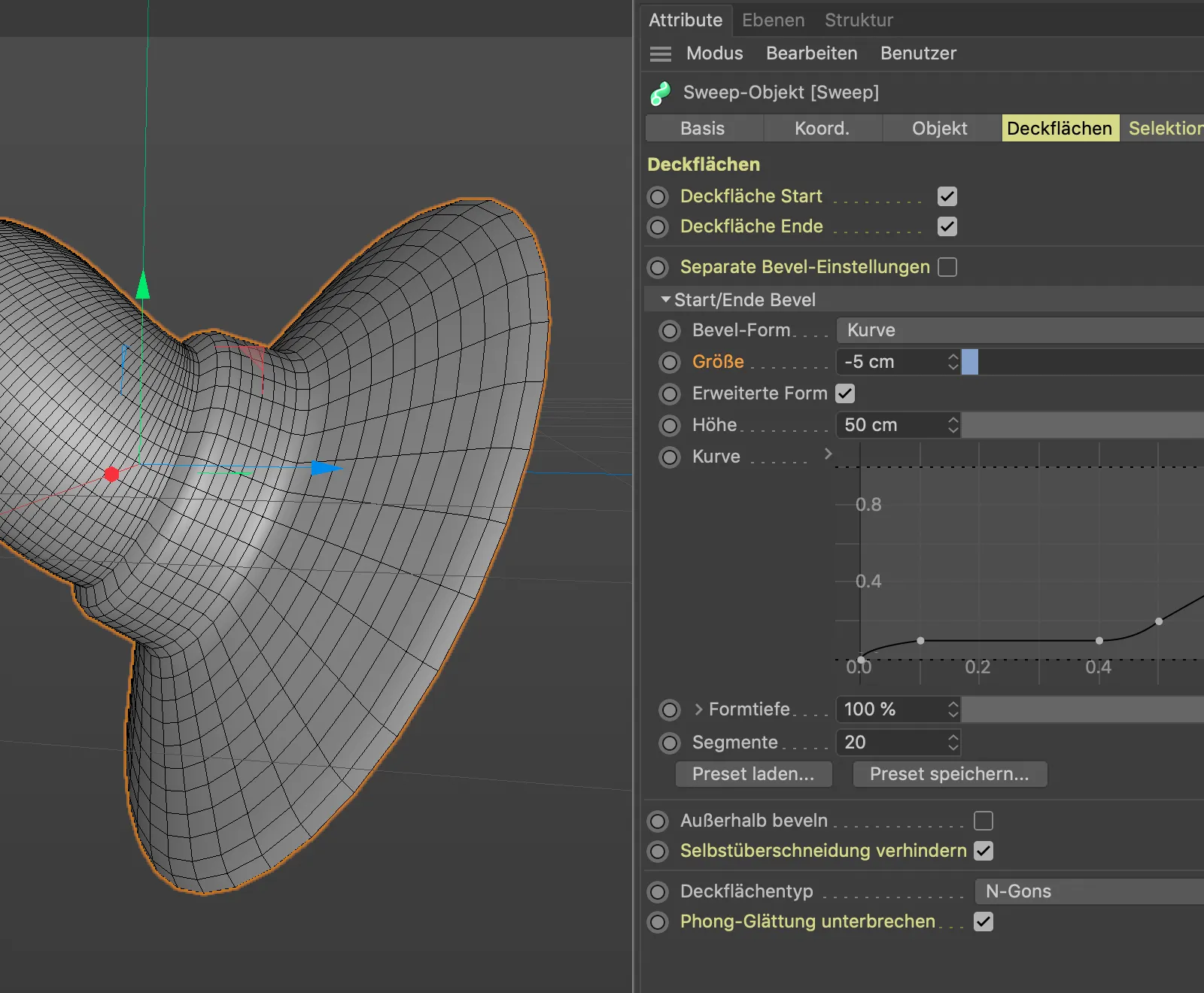Image resolution: width=1204 pixels, height=993 pixels.
Task: Click animation dot for Segmente
Action: (670, 743)
